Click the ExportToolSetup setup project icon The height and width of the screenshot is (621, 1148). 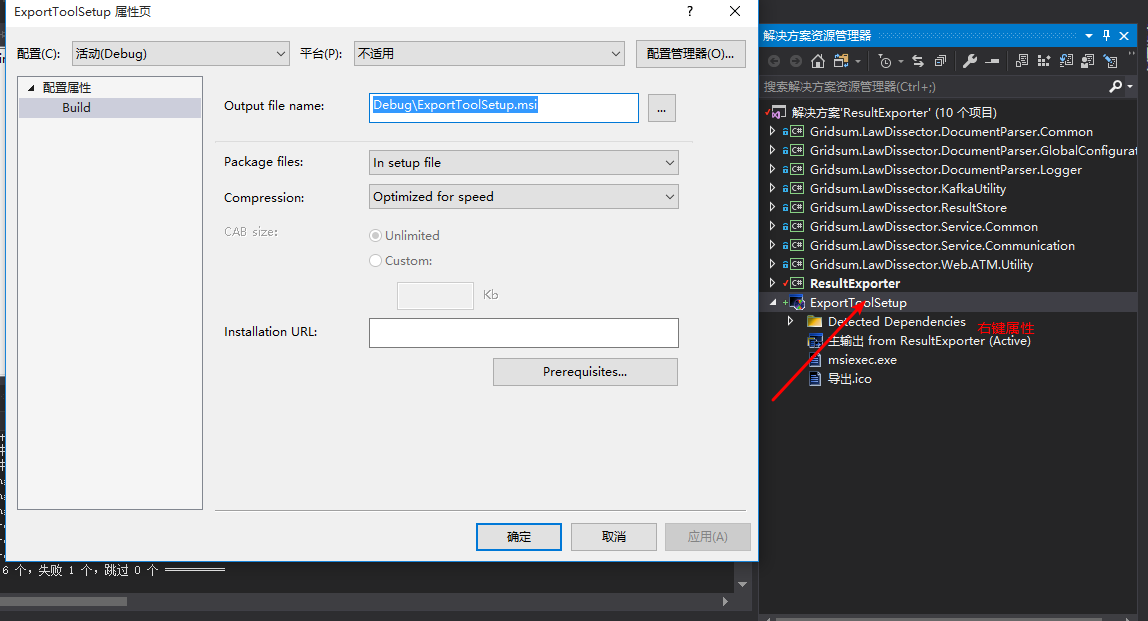pos(797,303)
